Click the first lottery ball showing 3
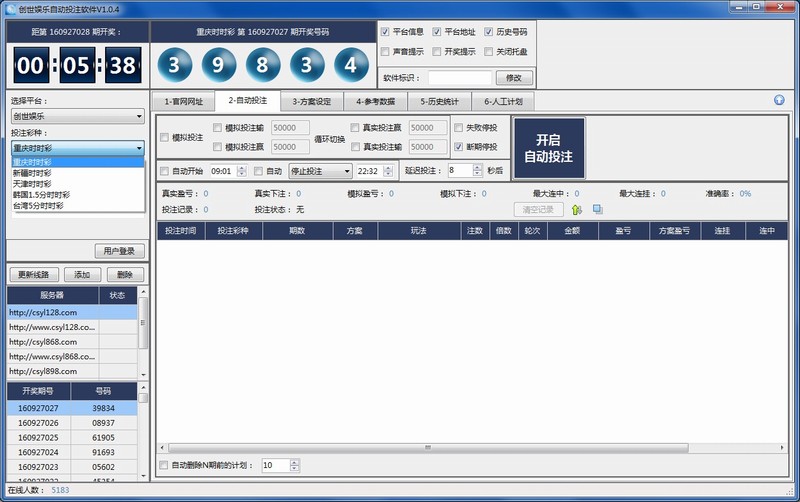Viewport: 800px width, 502px height. coord(175,67)
